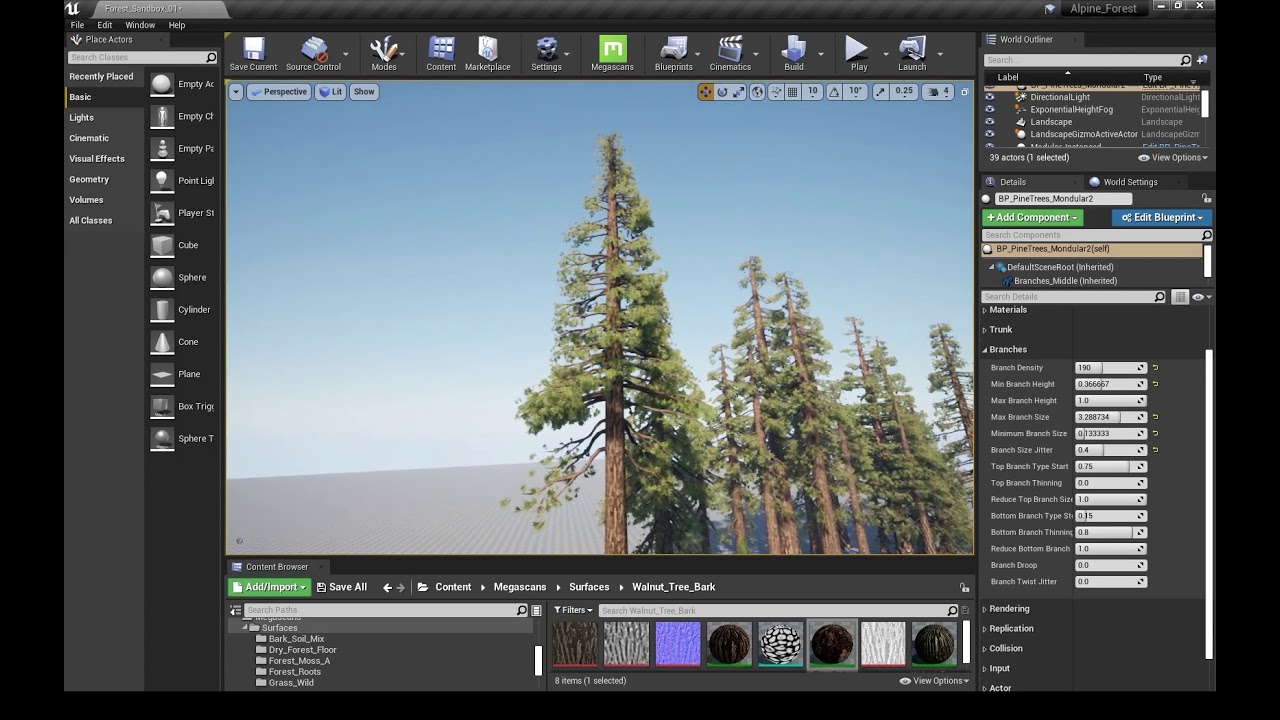The height and width of the screenshot is (720, 1280).
Task: Reset Branch Density to default arrow
Action: (1155, 368)
